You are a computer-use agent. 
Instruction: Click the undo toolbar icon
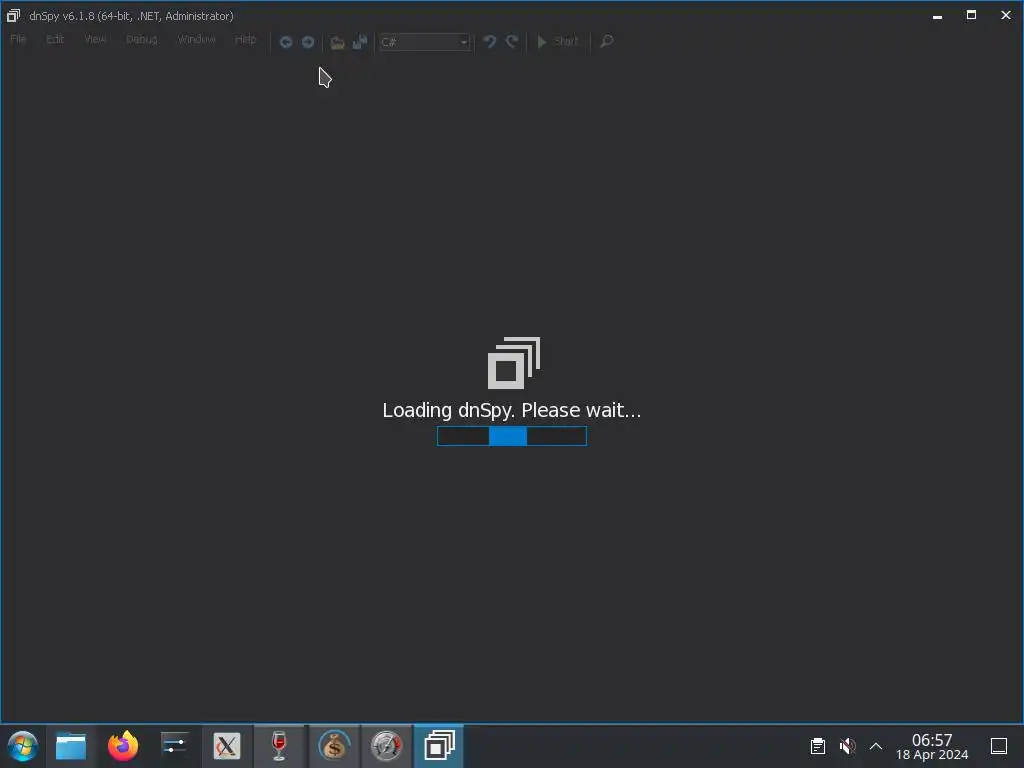489,42
